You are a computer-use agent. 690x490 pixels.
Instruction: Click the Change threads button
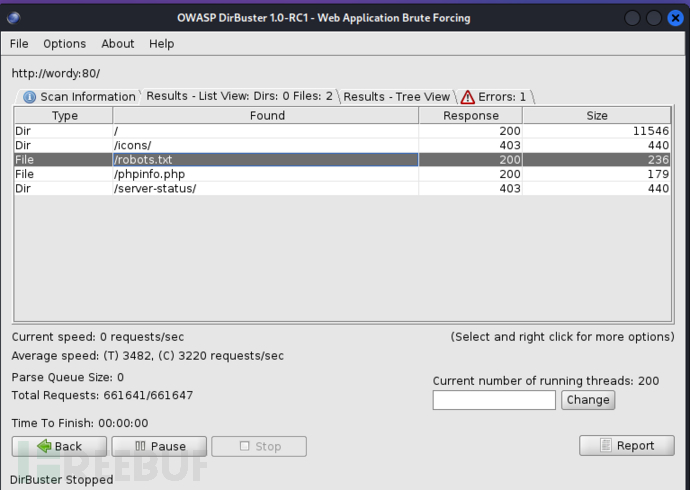[x=587, y=400]
